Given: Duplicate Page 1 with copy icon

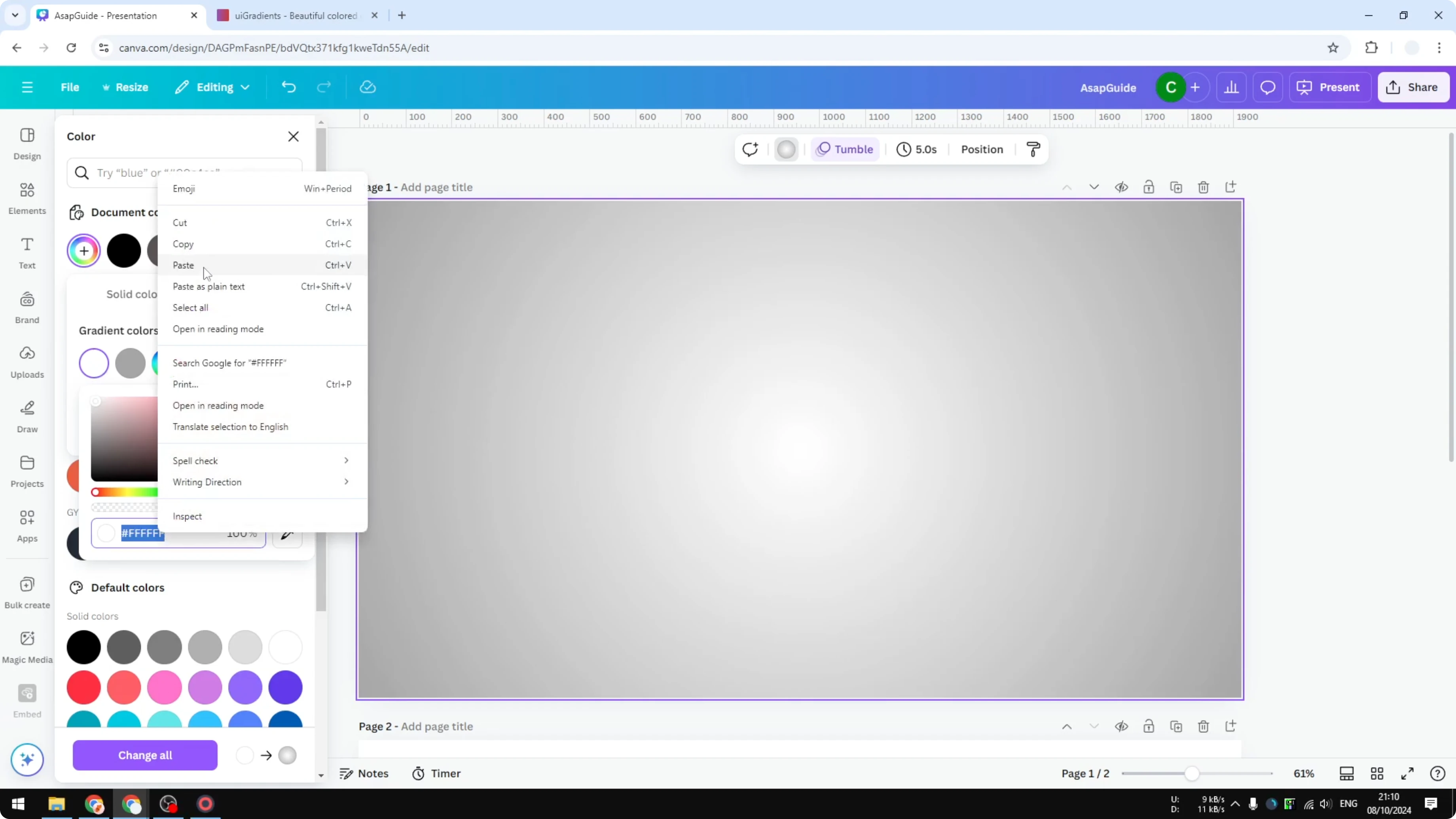Looking at the screenshot, I should (1176, 187).
